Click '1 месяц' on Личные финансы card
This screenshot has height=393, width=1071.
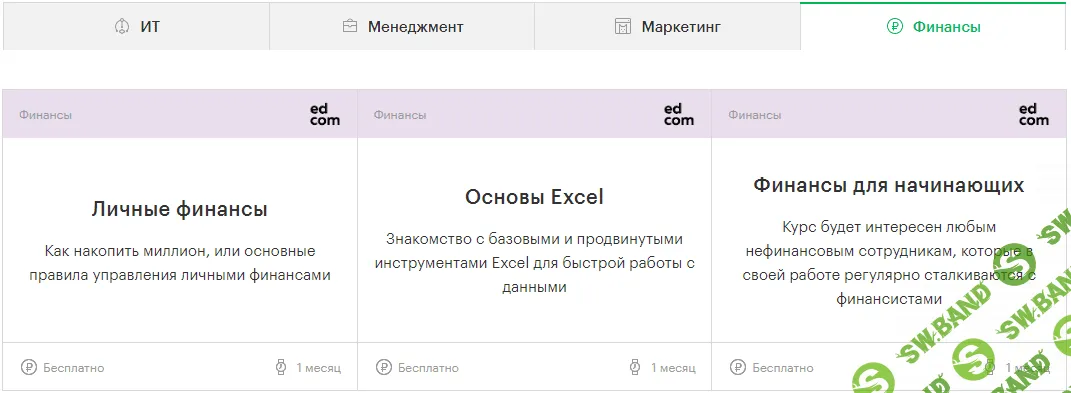[318, 368]
